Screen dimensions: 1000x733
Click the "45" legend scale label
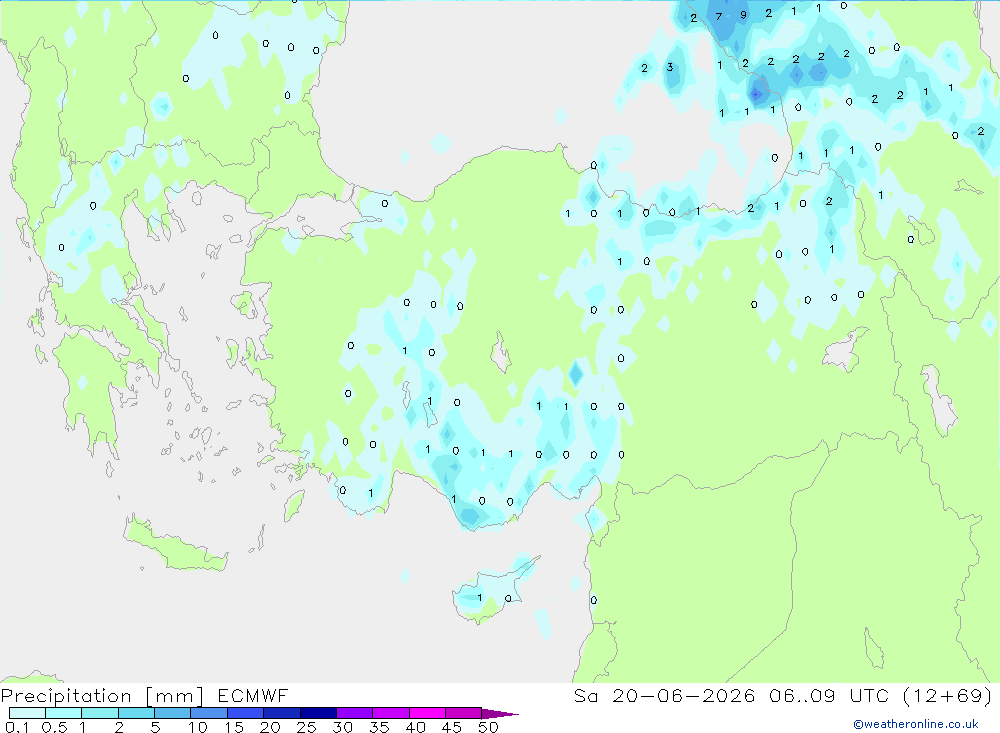click(x=452, y=727)
